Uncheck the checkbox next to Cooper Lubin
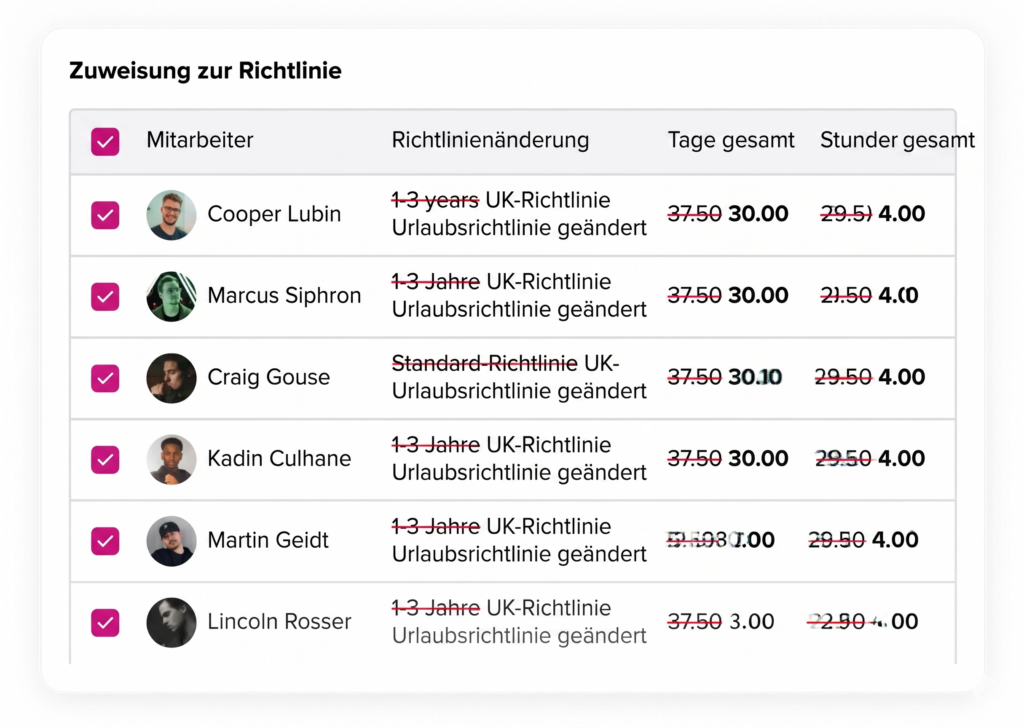The image size is (1024, 728). 104,214
